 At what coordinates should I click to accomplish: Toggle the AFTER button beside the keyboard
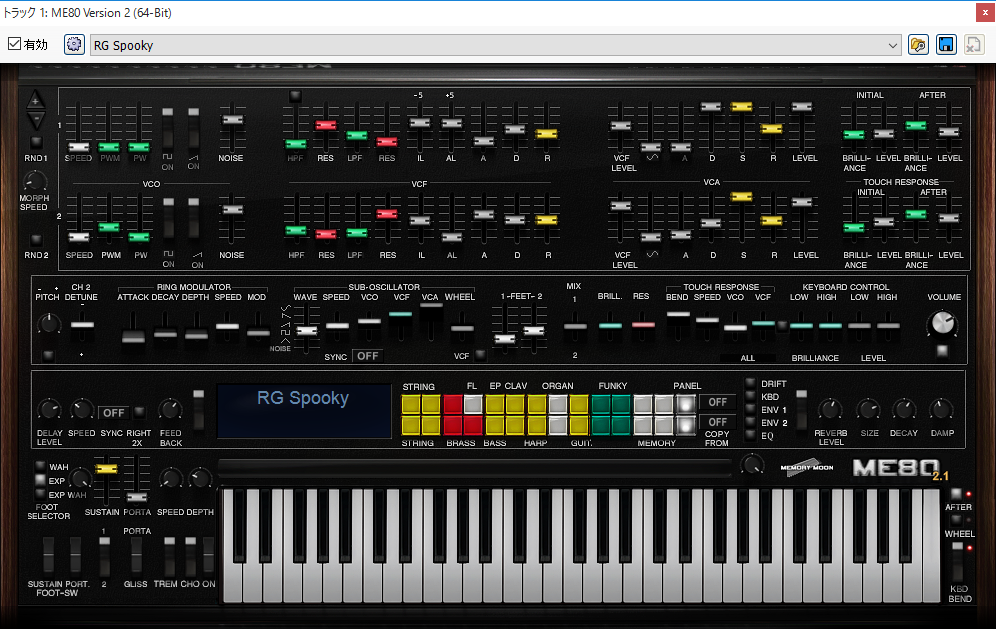[x=956, y=494]
